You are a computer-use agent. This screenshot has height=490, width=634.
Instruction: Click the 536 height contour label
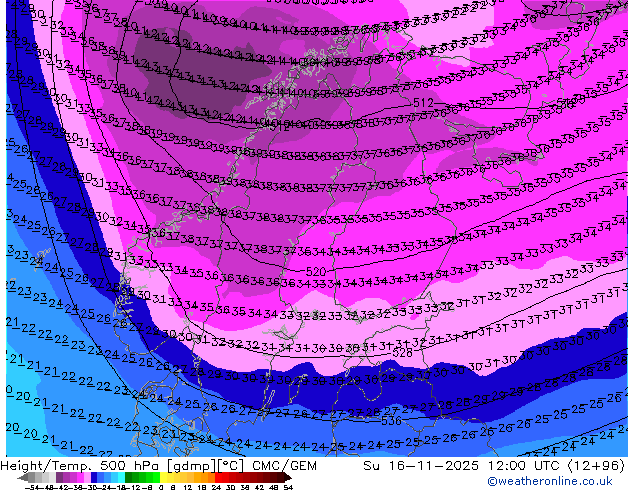(x=391, y=421)
